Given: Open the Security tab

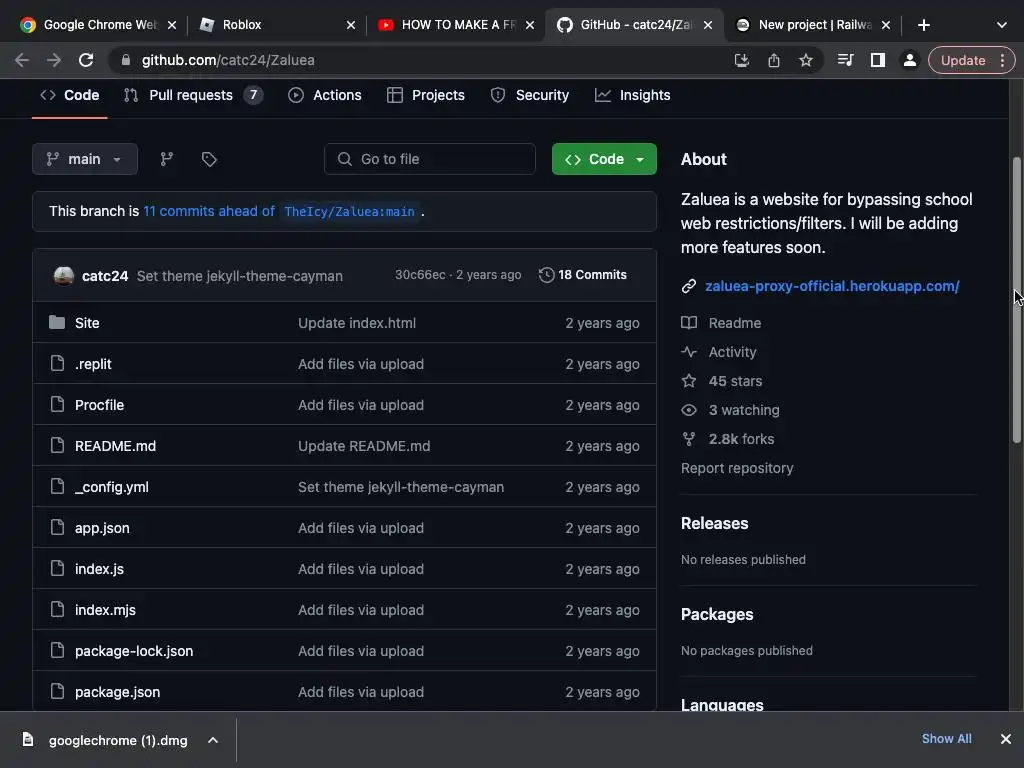Looking at the screenshot, I should (530, 95).
